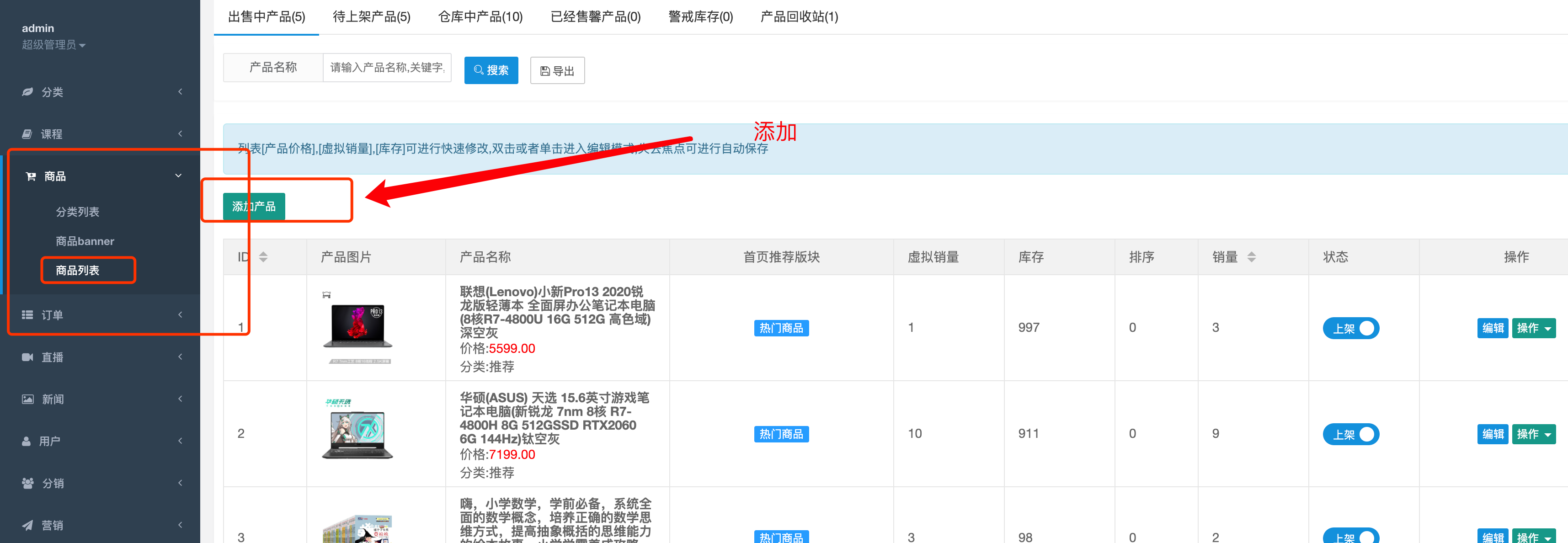Viewport: 1568px width, 543px height.
Task: Switch to 出售中产品(5) tab
Action: (267, 17)
